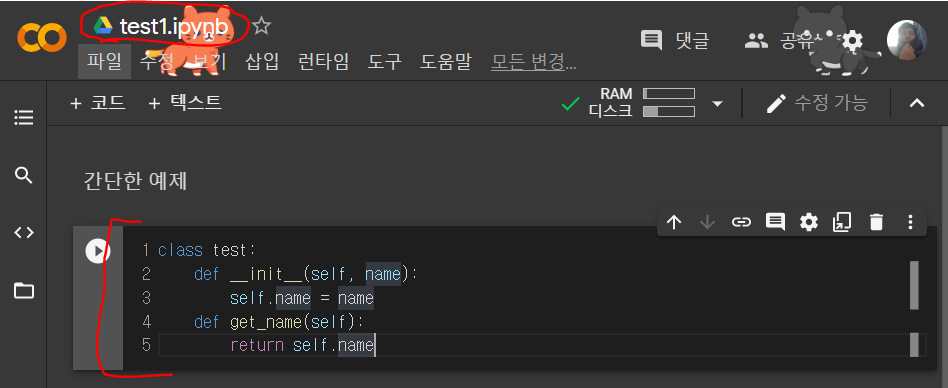This screenshot has width=948, height=388.
Task: Open the 수정 가능 editing mode dropdown
Action: (x=816, y=103)
